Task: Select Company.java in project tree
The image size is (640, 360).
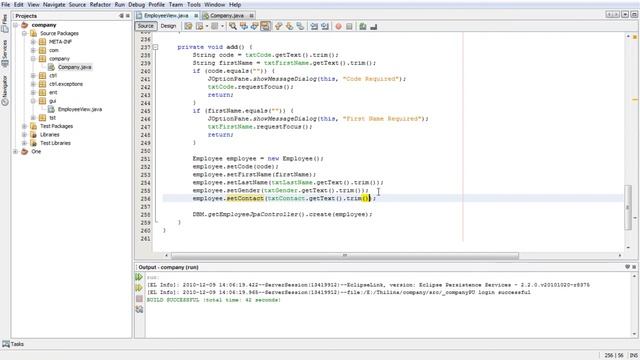Action: (x=75, y=67)
